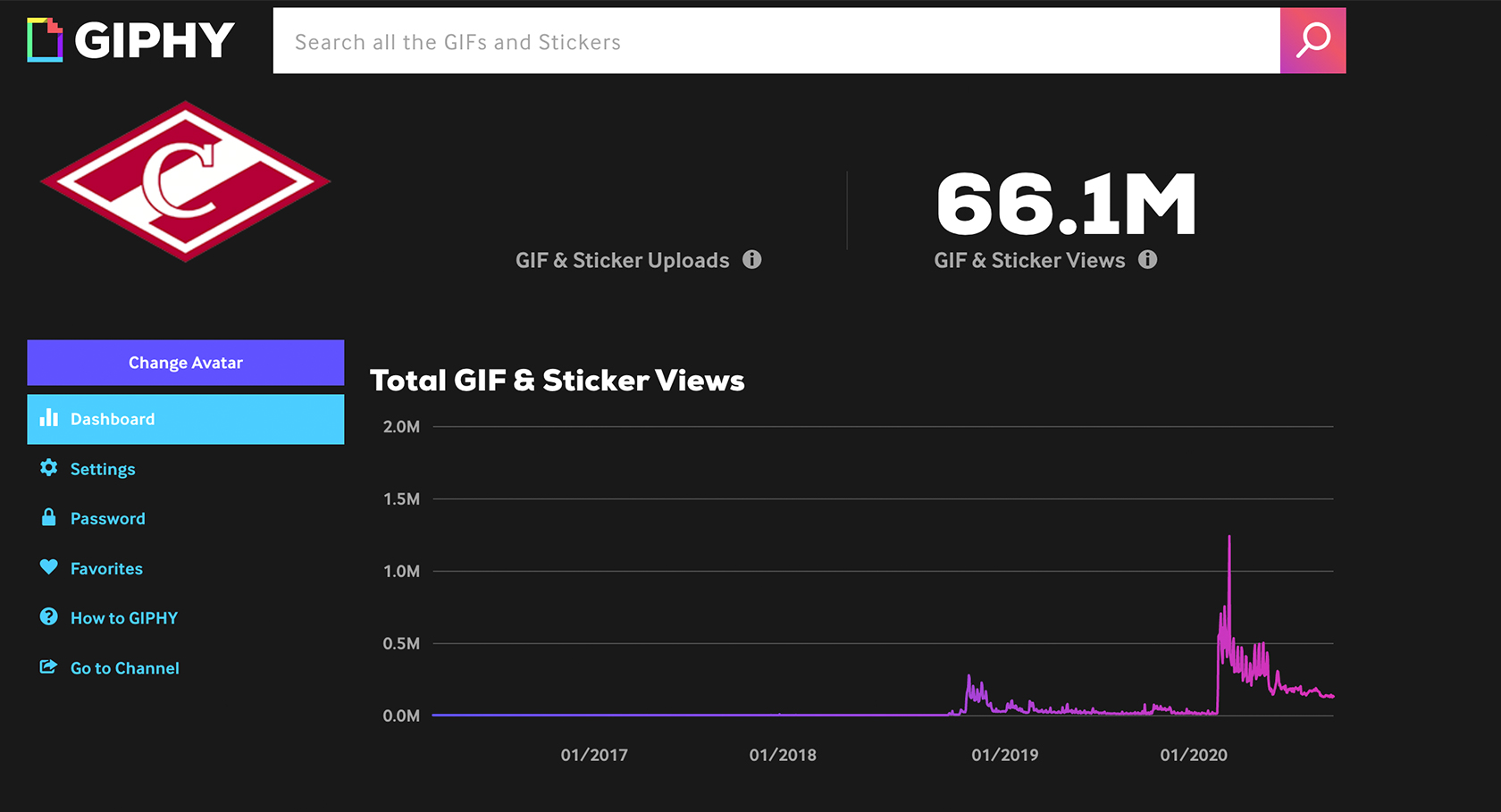The width and height of the screenshot is (1501, 812).
Task: Click the 66.1M views figure
Action: click(1066, 205)
